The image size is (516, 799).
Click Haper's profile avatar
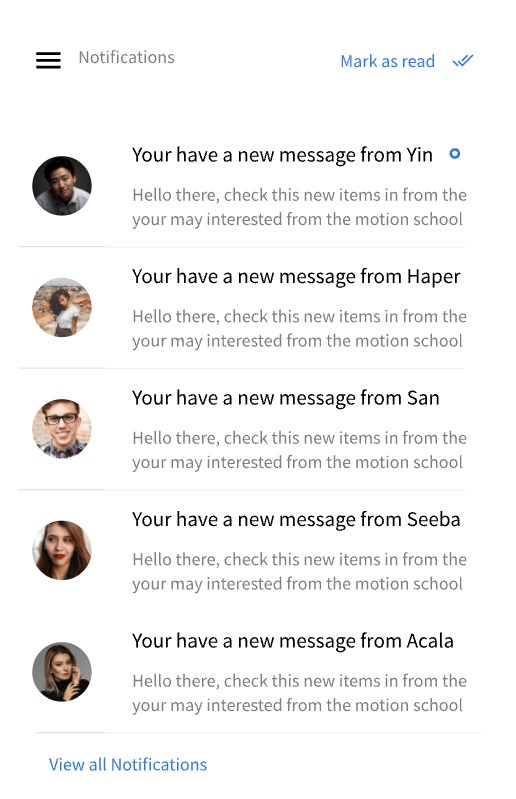(x=62, y=307)
